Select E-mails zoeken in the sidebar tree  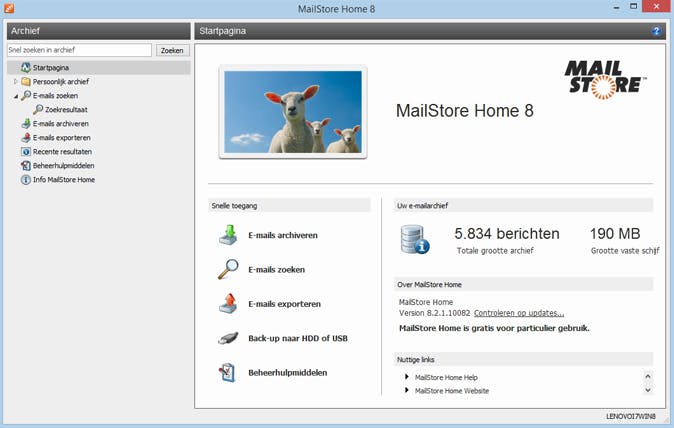point(55,95)
